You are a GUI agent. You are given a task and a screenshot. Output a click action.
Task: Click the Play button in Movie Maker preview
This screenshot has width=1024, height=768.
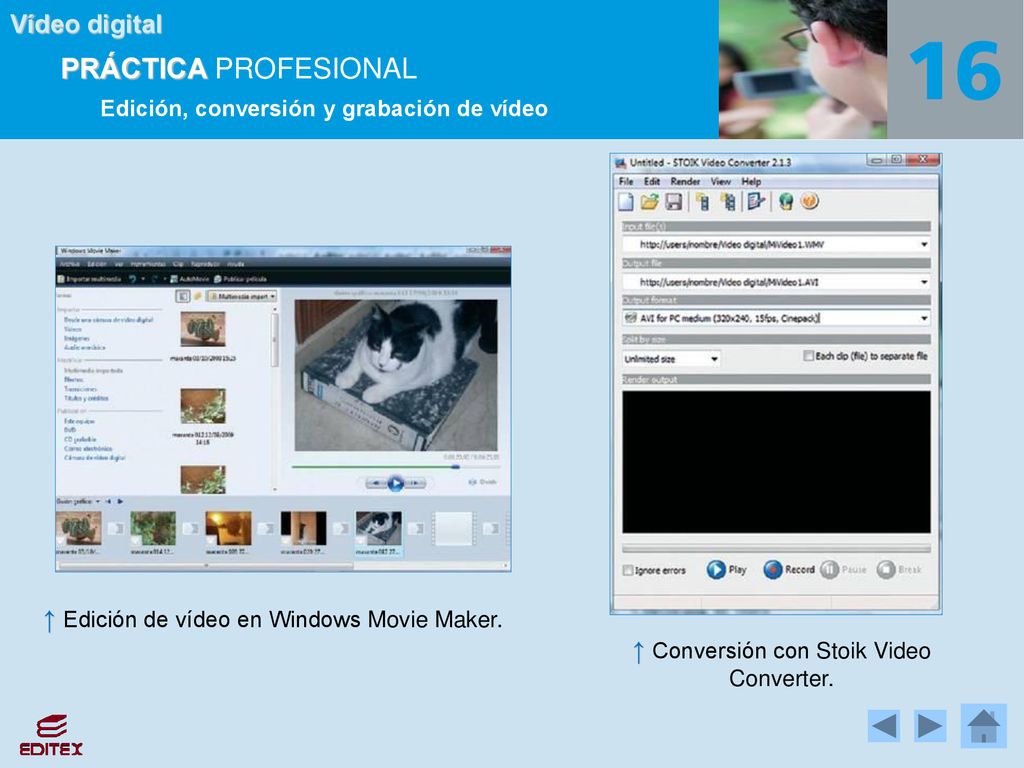click(x=395, y=483)
